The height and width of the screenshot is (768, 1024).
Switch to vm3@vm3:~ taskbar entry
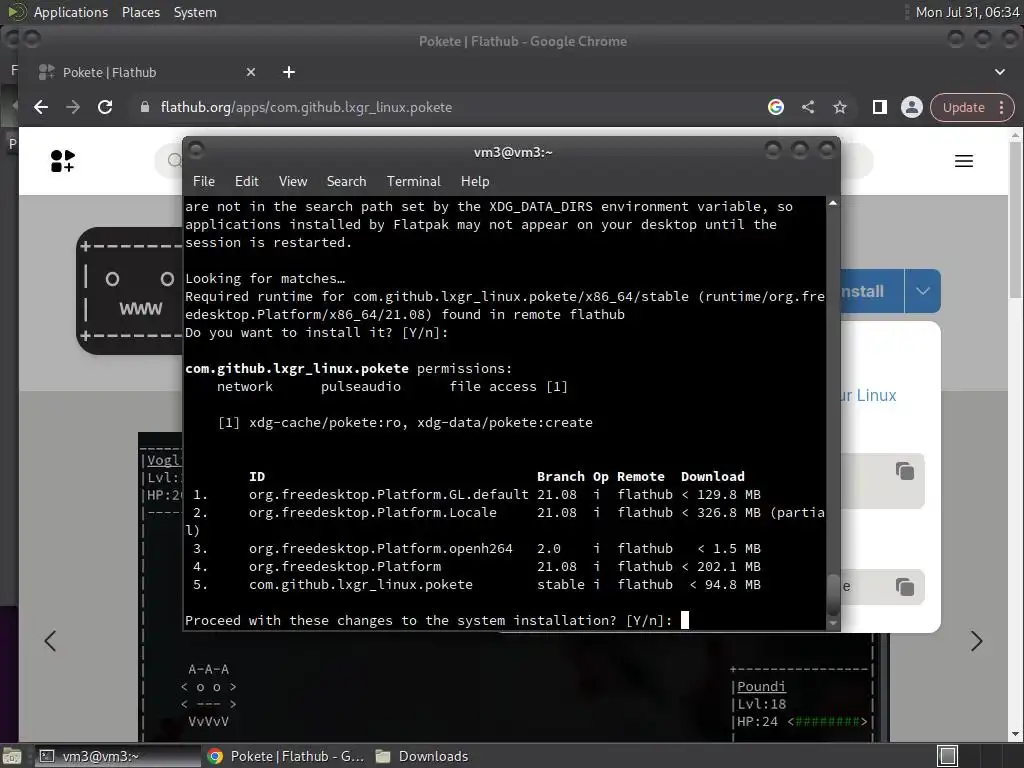pos(116,756)
